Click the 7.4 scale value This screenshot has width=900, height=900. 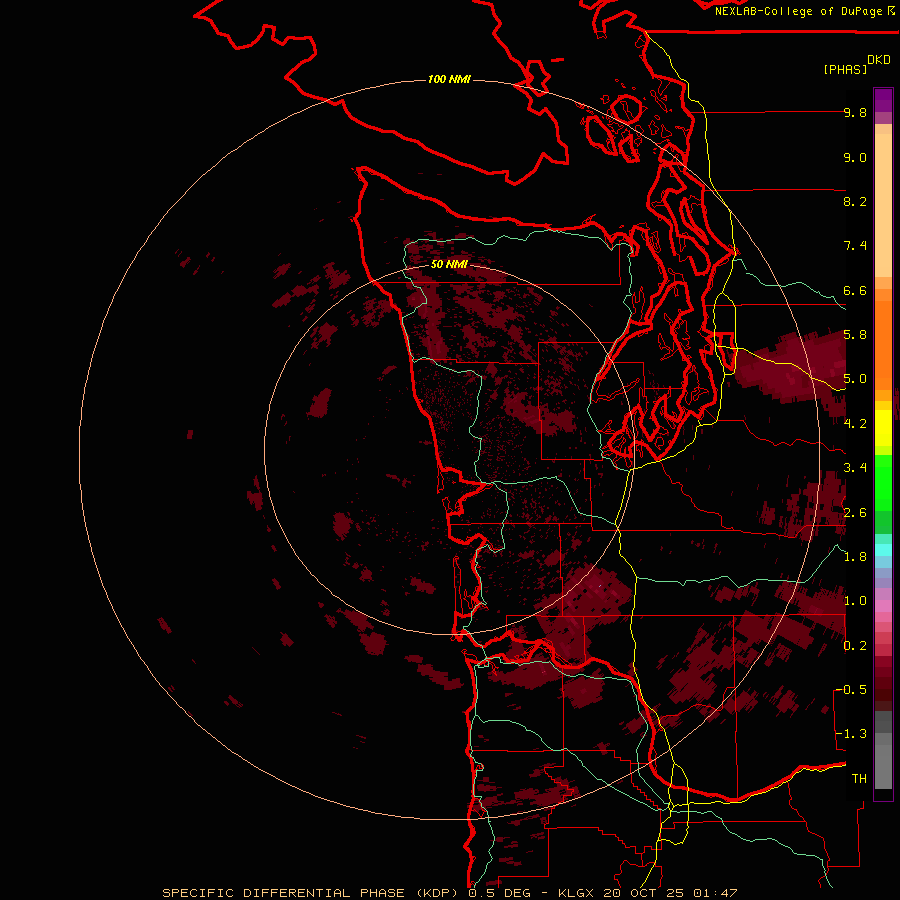[x=855, y=246]
